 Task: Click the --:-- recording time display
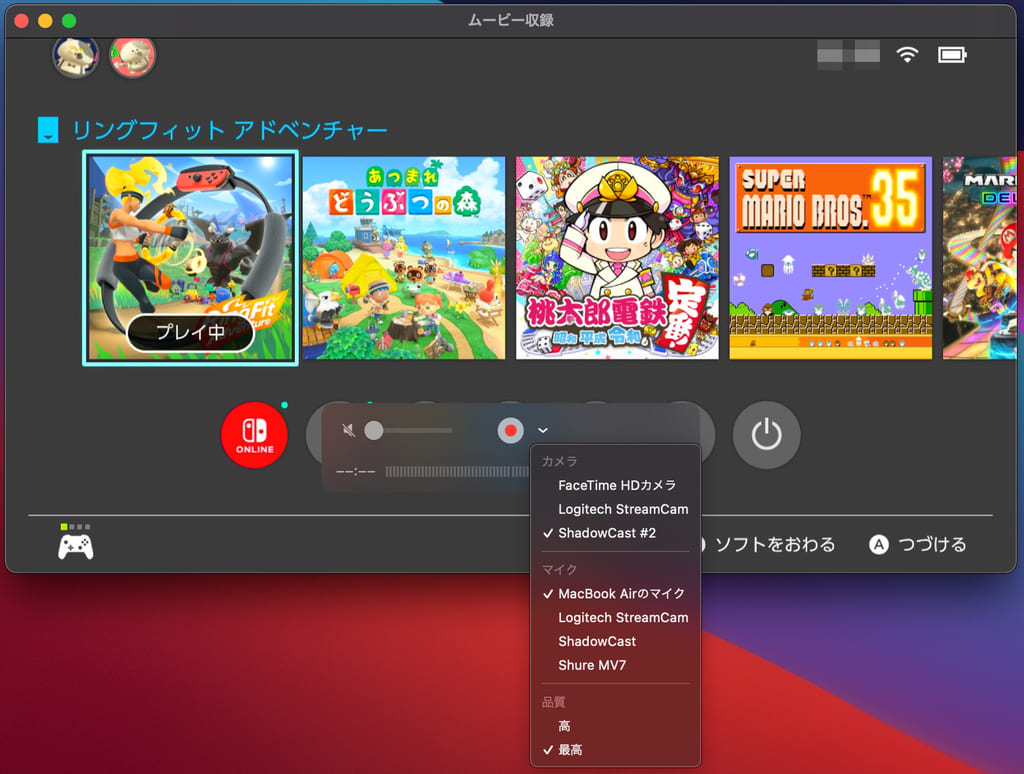pos(355,472)
